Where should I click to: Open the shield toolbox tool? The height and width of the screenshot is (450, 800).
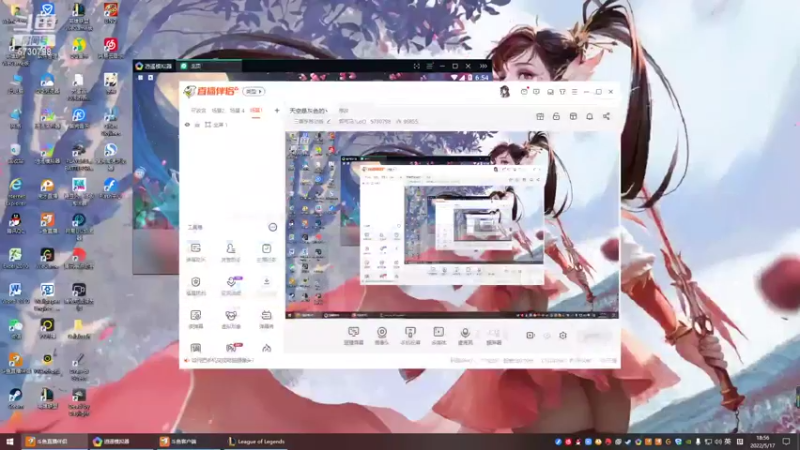click(195, 286)
